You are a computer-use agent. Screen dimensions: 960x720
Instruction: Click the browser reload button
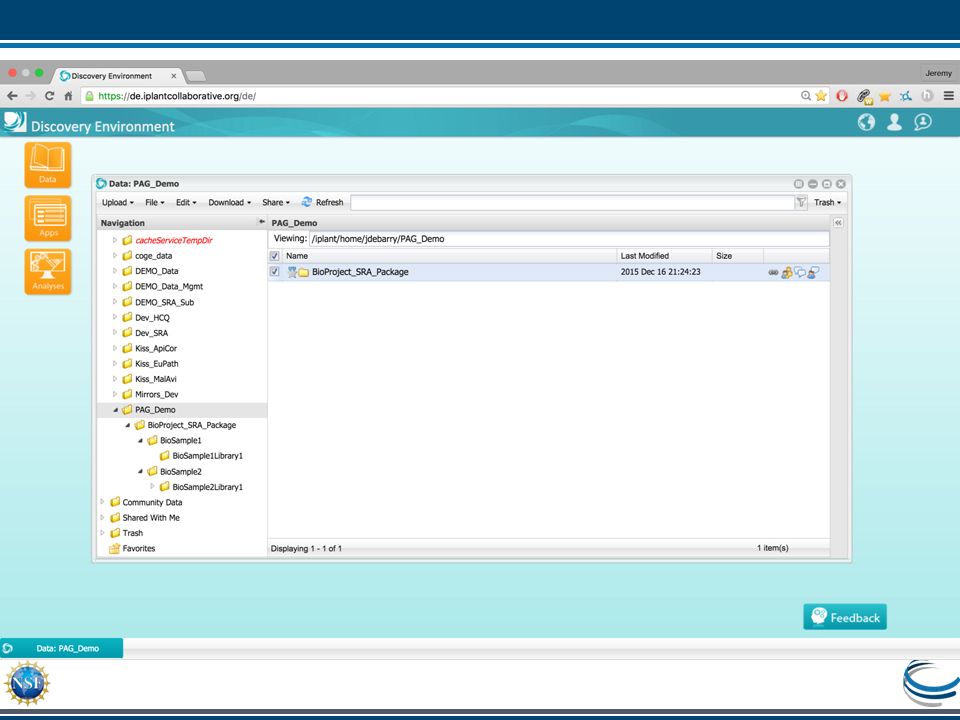click(x=50, y=96)
